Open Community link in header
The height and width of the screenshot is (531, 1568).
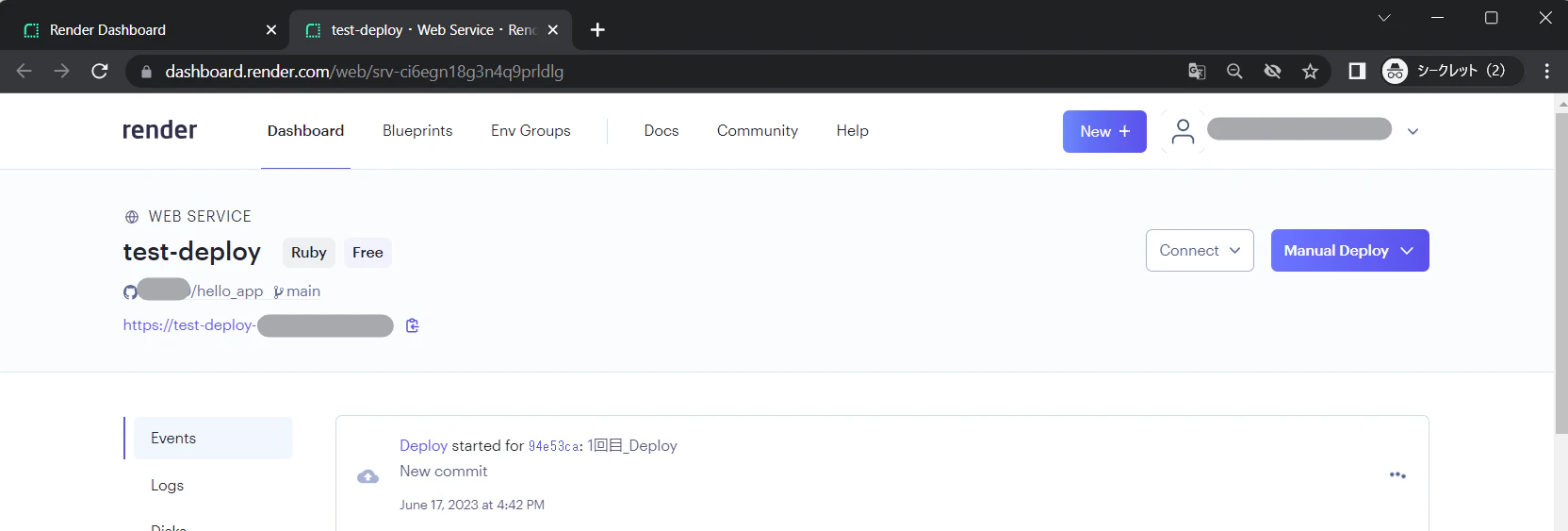(x=758, y=131)
